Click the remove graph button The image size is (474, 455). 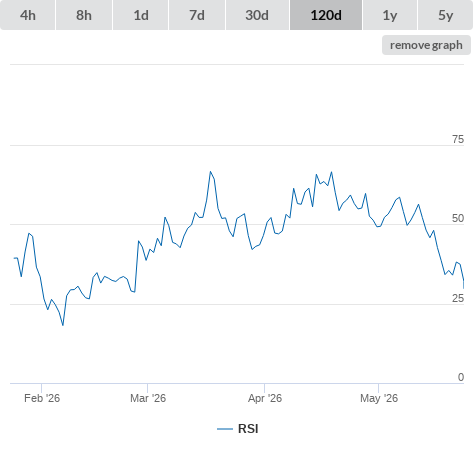pyautogui.click(x=426, y=45)
